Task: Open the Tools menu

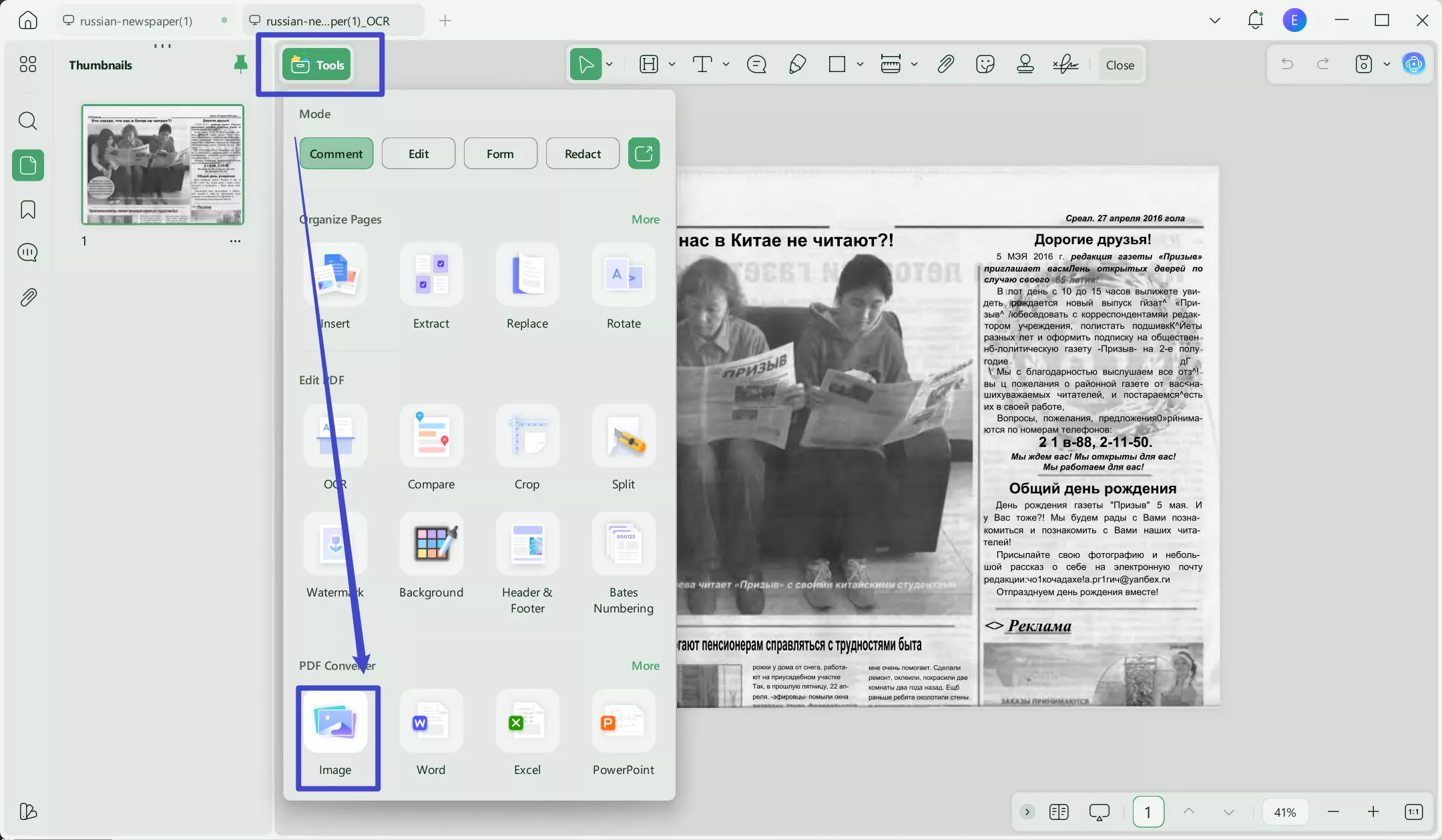Action: [x=316, y=64]
